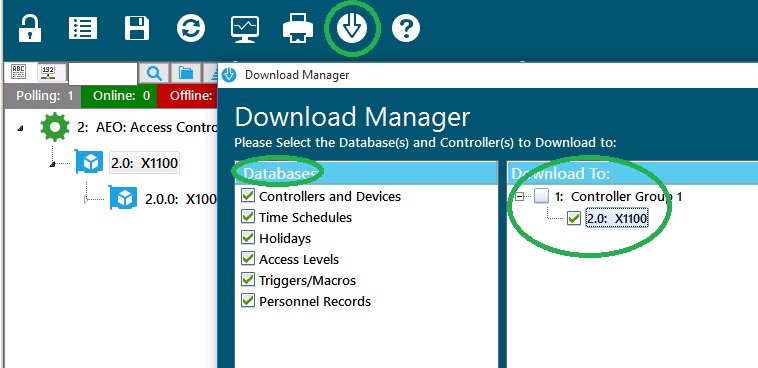Uncheck the Holidays checkbox

[248, 237]
